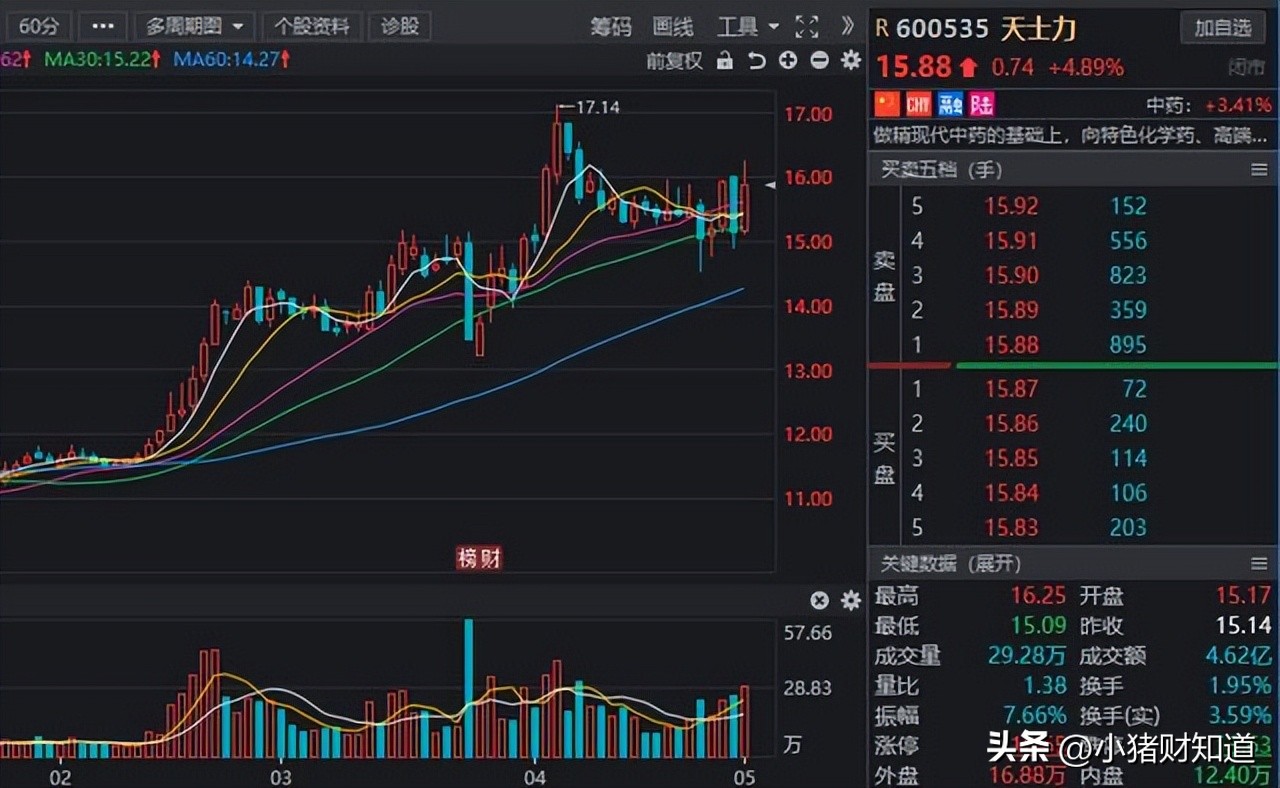Remove the volume indicator with the ⊗ icon
Image resolution: width=1280 pixels, height=788 pixels.
(819, 600)
